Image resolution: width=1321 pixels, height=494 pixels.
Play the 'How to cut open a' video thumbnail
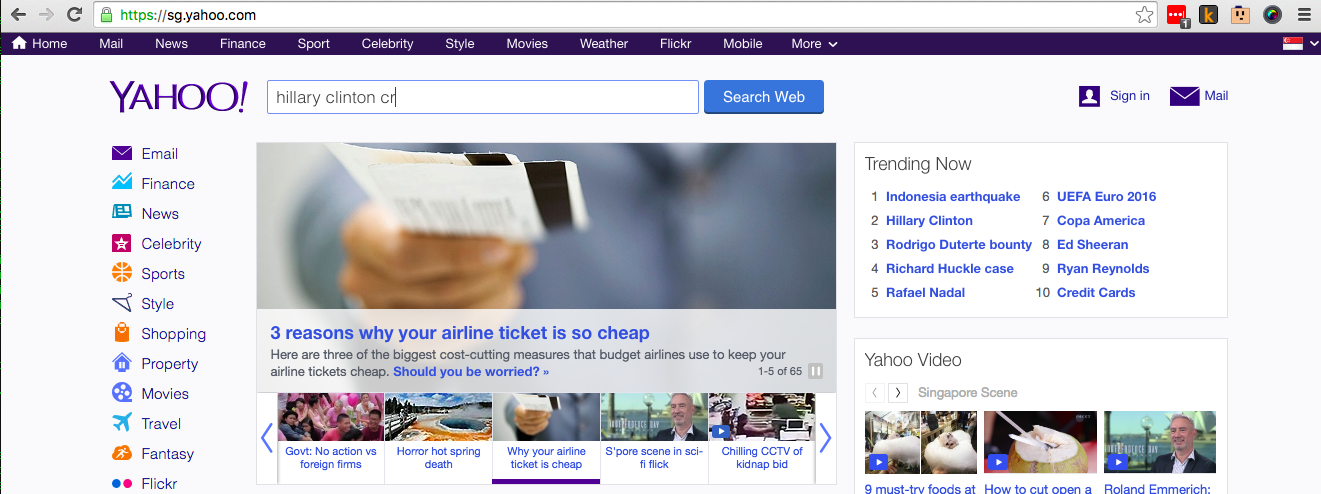pos(1040,442)
